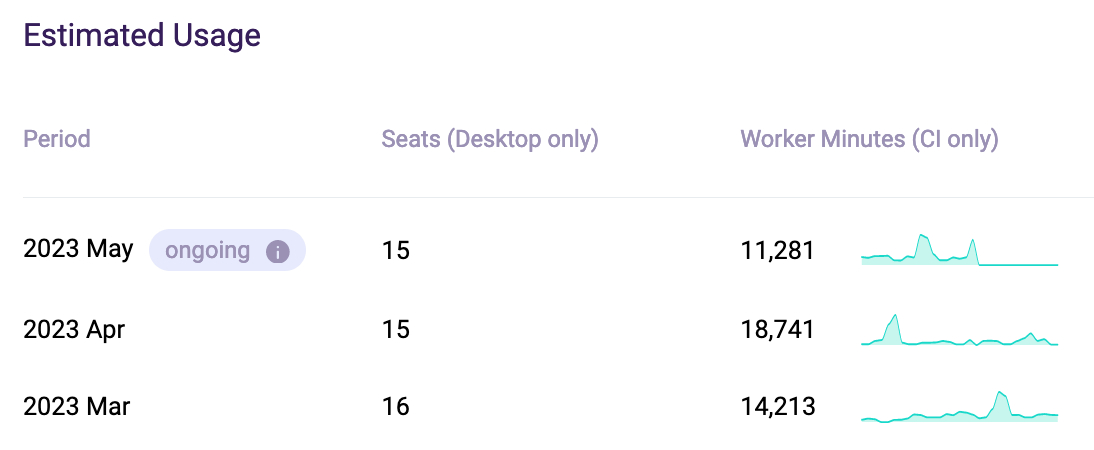Click the March seat count of 16
The width and height of the screenshot is (1094, 450).
pyautogui.click(x=396, y=407)
